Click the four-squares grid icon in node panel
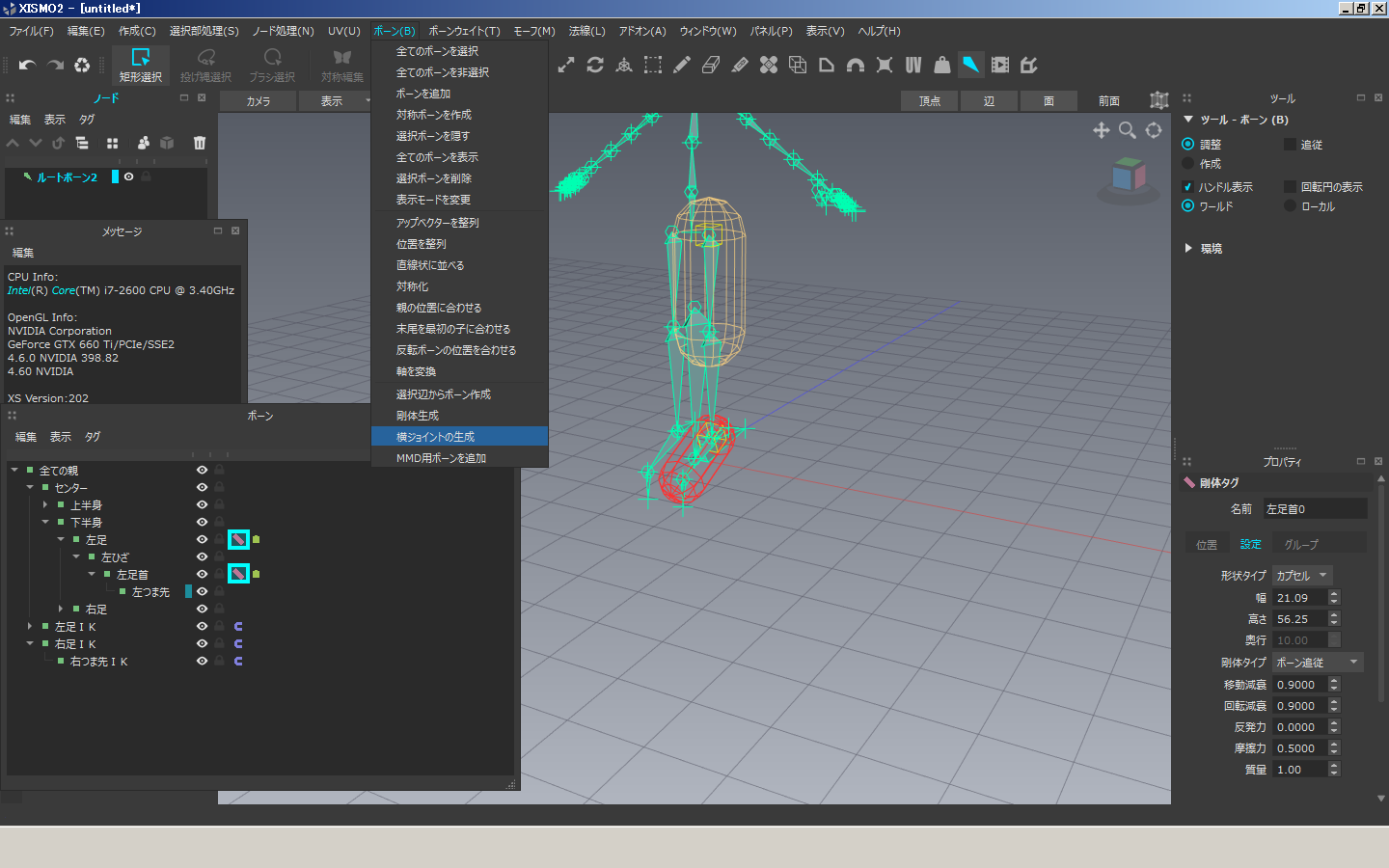 (x=113, y=143)
